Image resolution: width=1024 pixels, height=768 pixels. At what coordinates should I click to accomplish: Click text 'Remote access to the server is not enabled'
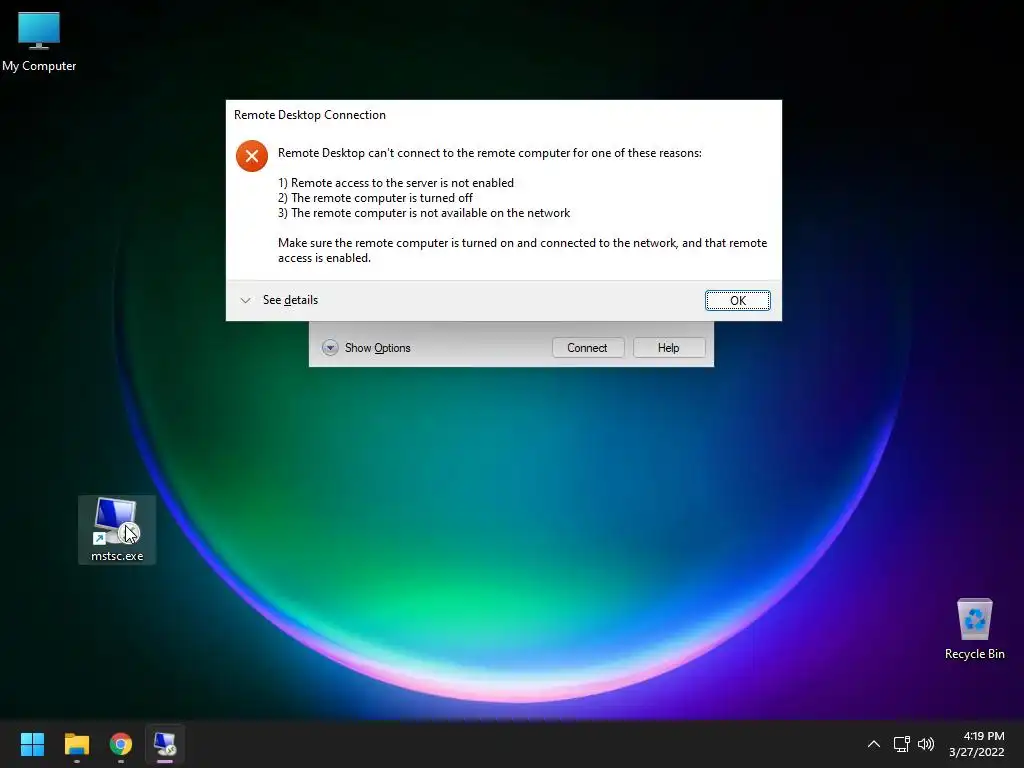click(x=402, y=183)
